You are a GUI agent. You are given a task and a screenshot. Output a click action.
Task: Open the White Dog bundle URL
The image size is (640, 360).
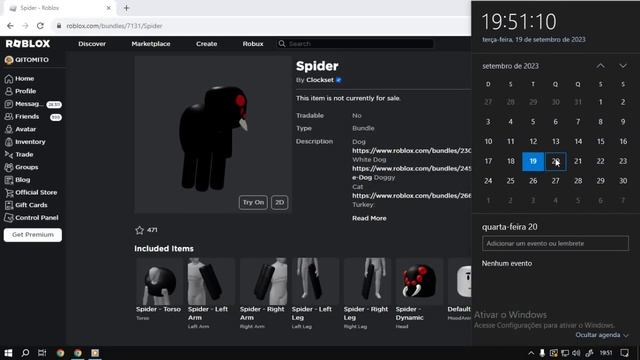click(412, 169)
